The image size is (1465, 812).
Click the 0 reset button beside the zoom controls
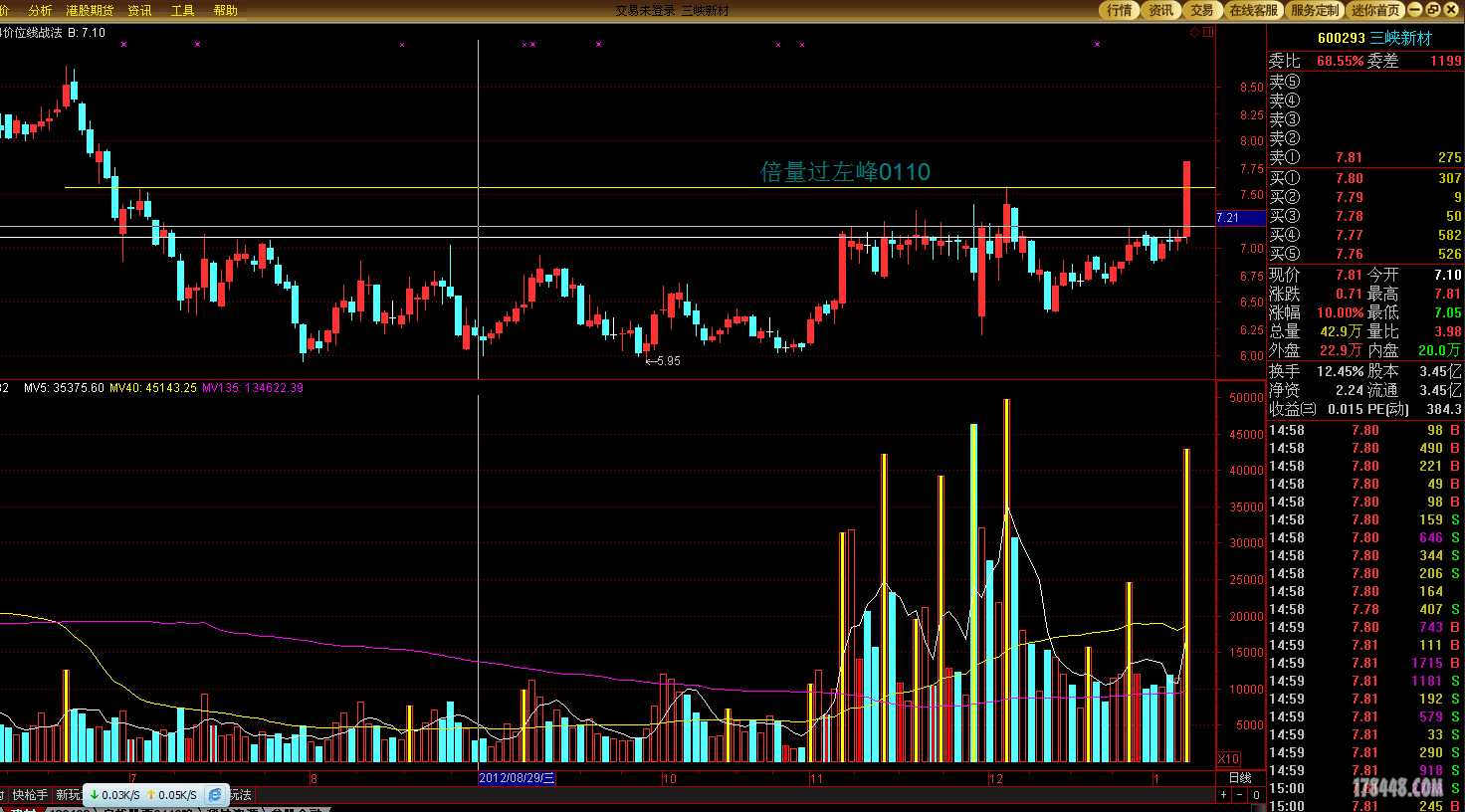[1256, 795]
